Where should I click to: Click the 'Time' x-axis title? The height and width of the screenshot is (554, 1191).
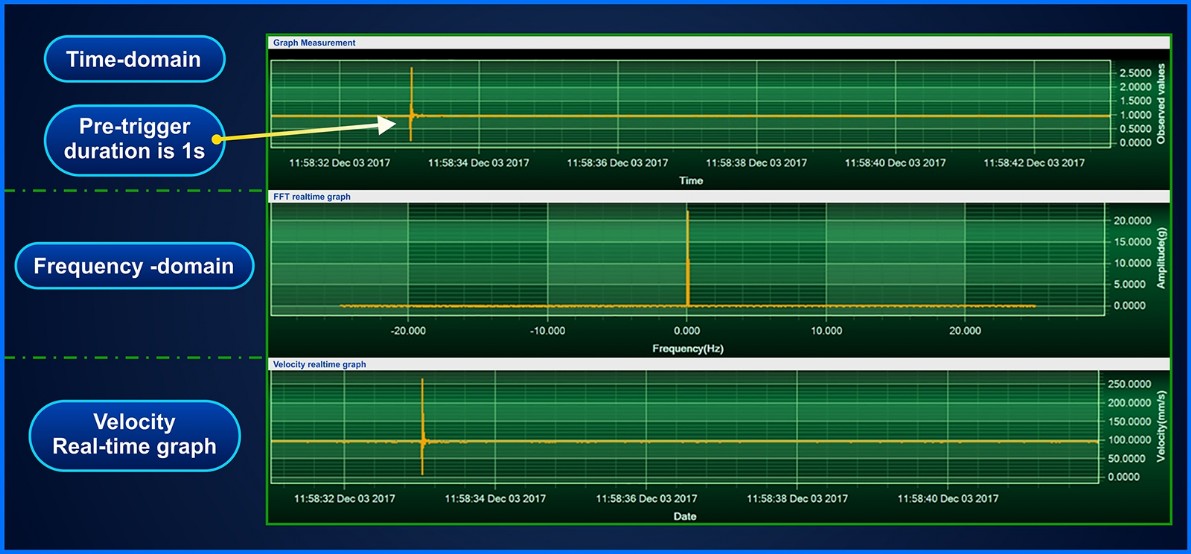click(x=692, y=181)
